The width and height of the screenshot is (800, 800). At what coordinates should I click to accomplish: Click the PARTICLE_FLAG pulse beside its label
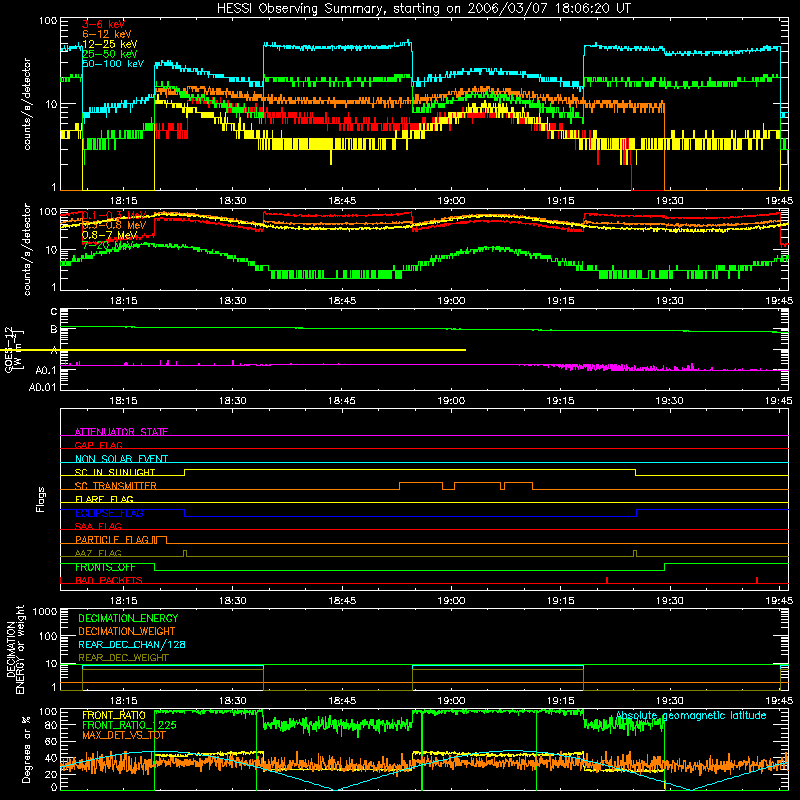click(160, 540)
